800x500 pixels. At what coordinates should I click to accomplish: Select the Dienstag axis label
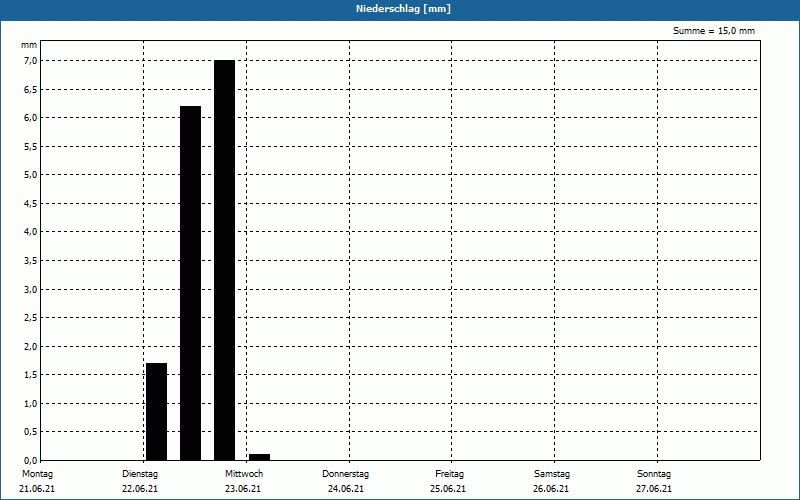140,474
